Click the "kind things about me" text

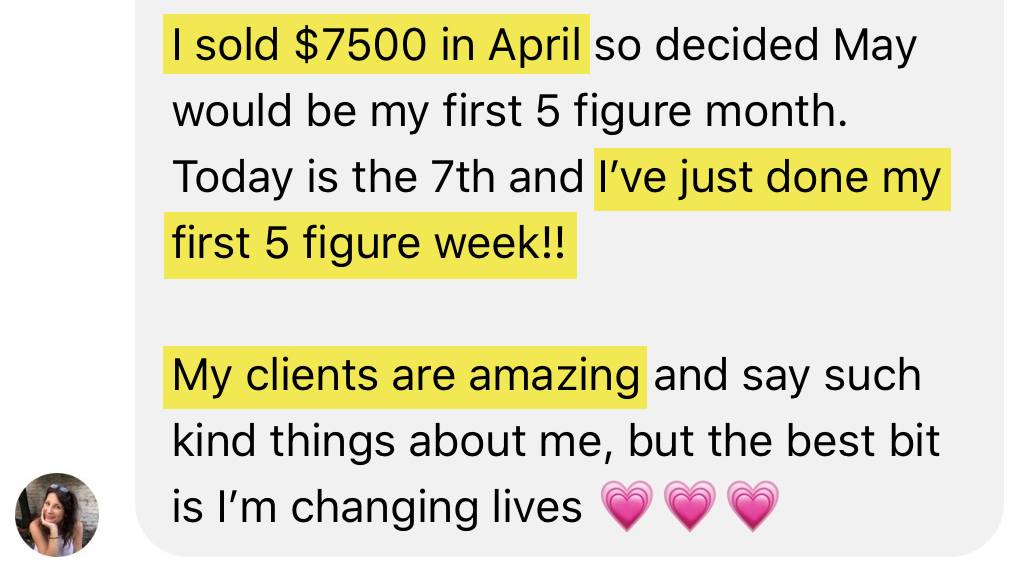[x=389, y=441]
